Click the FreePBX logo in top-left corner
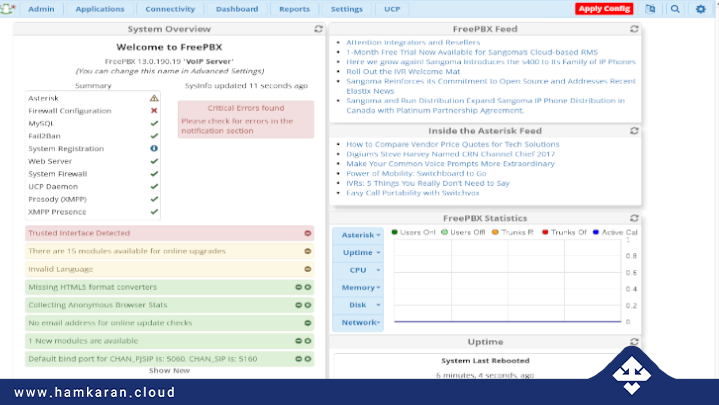 8,8
